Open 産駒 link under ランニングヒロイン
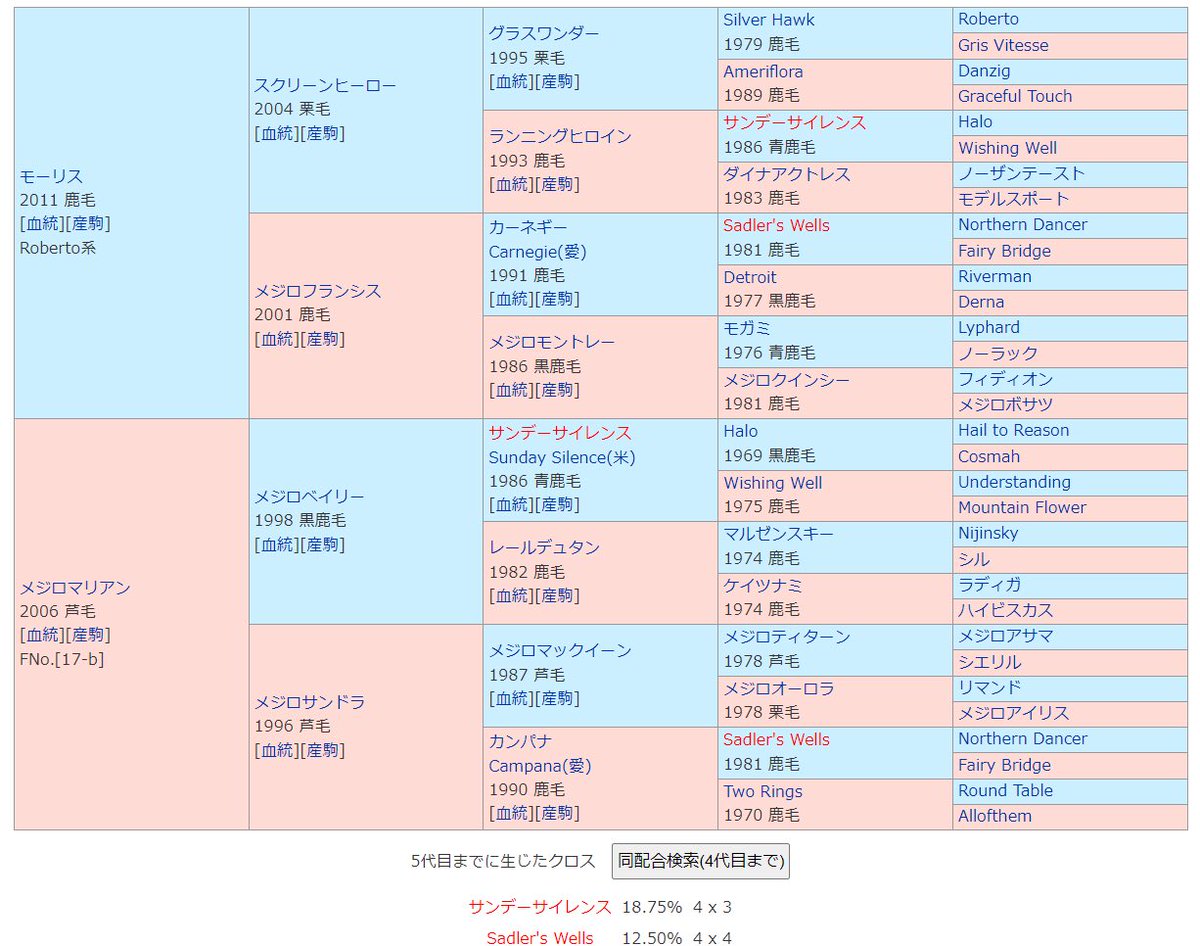This screenshot has width=1200, height=946. click(x=558, y=184)
